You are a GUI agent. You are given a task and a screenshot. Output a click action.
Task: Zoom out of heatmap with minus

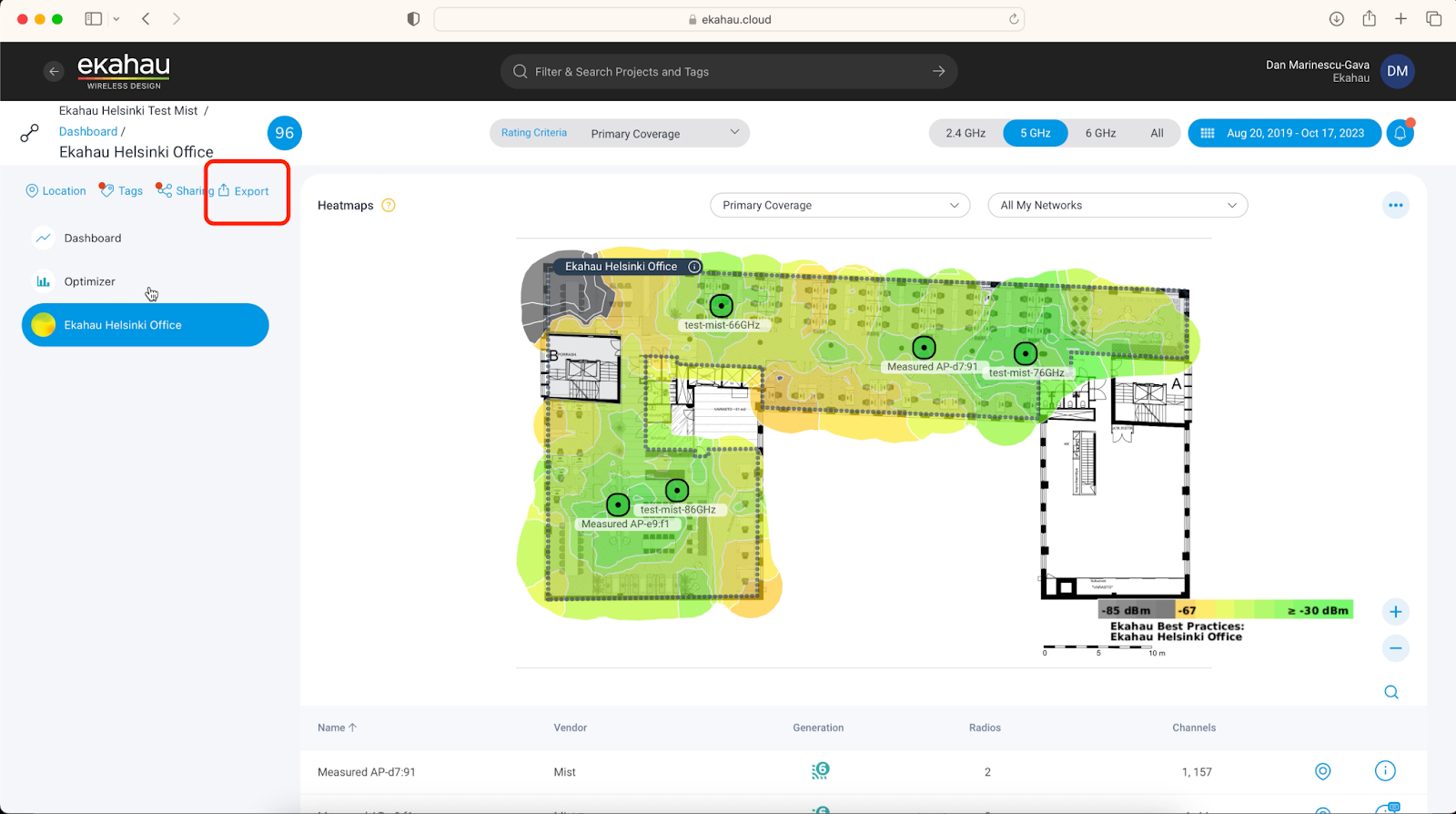coord(1395,648)
